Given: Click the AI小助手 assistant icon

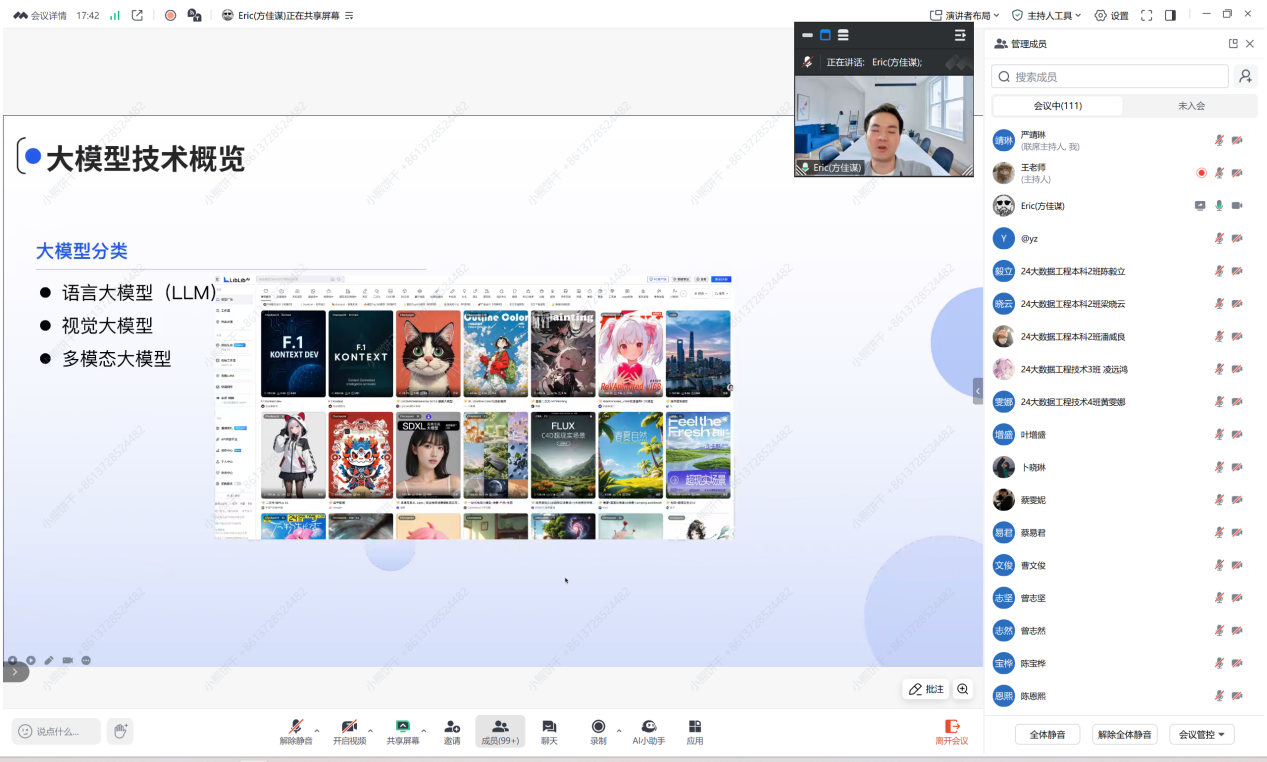Looking at the screenshot, I should coord(649,731).
